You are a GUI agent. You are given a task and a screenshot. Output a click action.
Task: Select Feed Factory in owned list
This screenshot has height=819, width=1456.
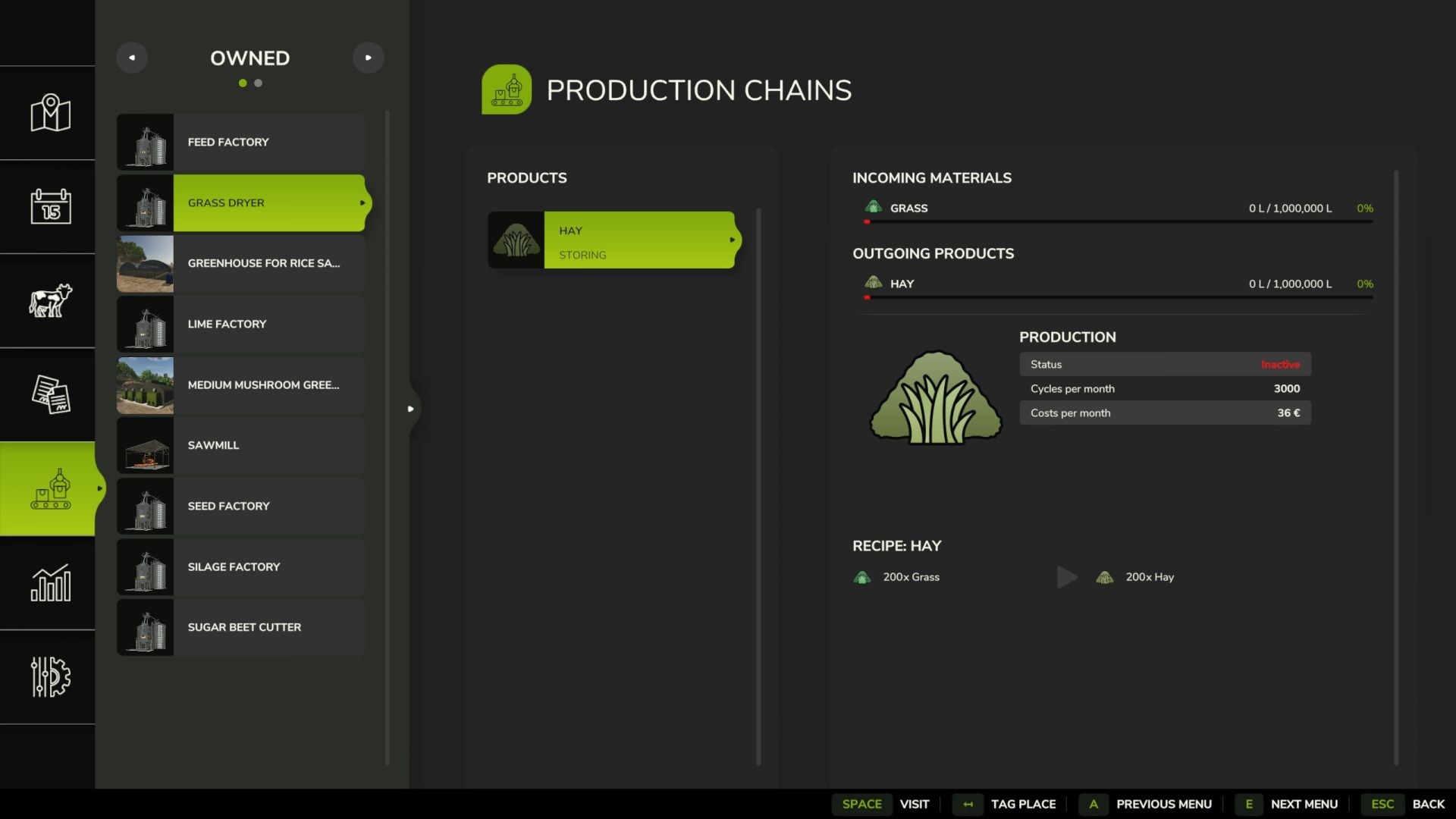tap(241, 143)
